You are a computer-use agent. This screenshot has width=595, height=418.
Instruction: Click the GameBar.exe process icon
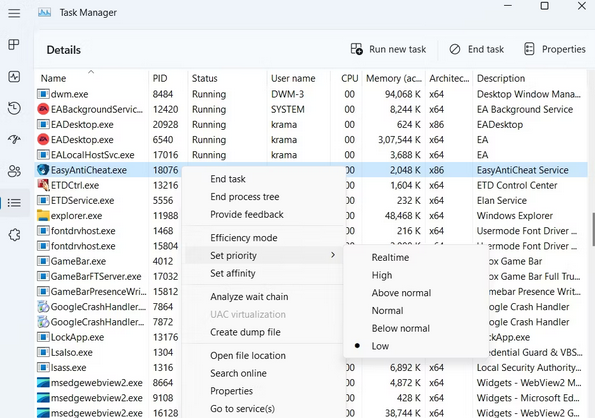pyautogui.click(x=43, y=261)
